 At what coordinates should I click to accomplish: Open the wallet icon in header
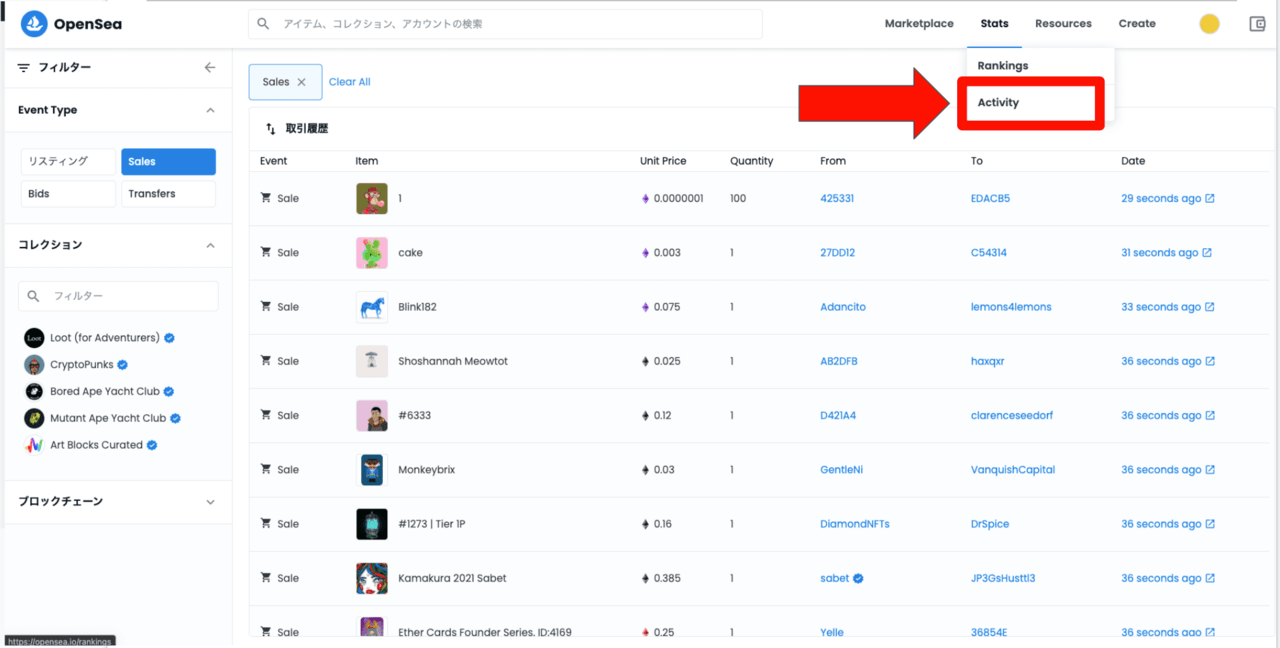[1257, 24]
